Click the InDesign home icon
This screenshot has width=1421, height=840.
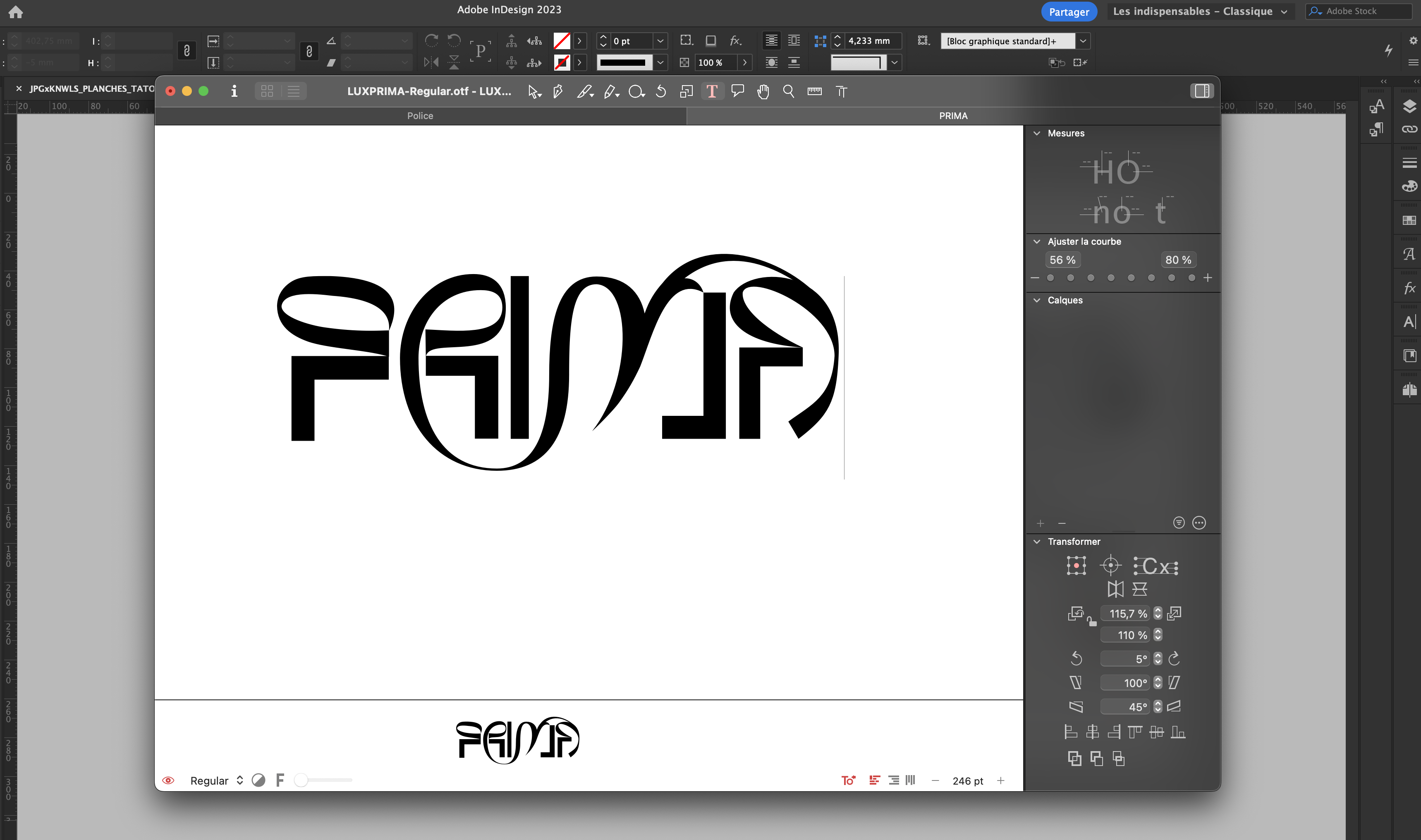[x=15, y=12]
